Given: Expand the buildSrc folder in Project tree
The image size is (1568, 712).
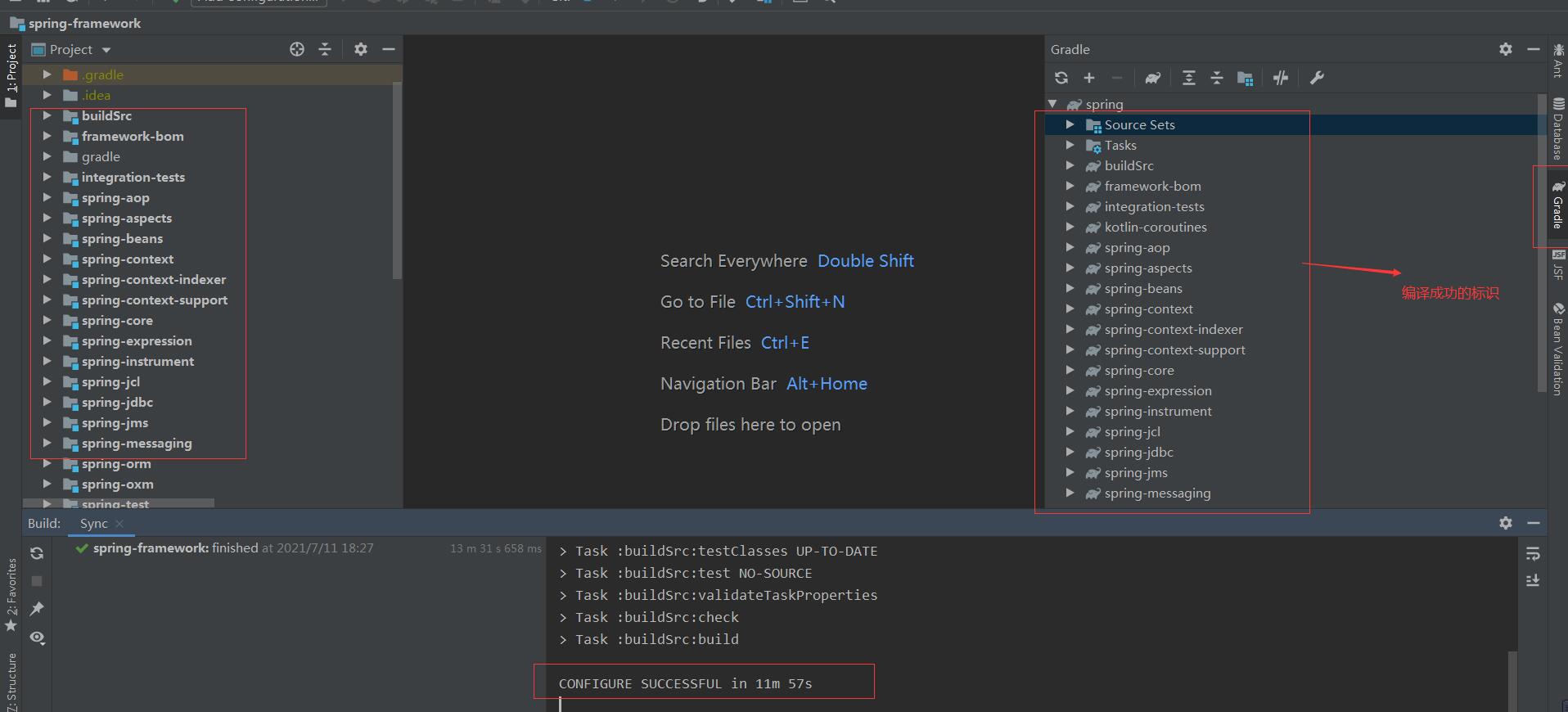Looking at the screenshot, I should pyautogui.click(x=47, y=115).
